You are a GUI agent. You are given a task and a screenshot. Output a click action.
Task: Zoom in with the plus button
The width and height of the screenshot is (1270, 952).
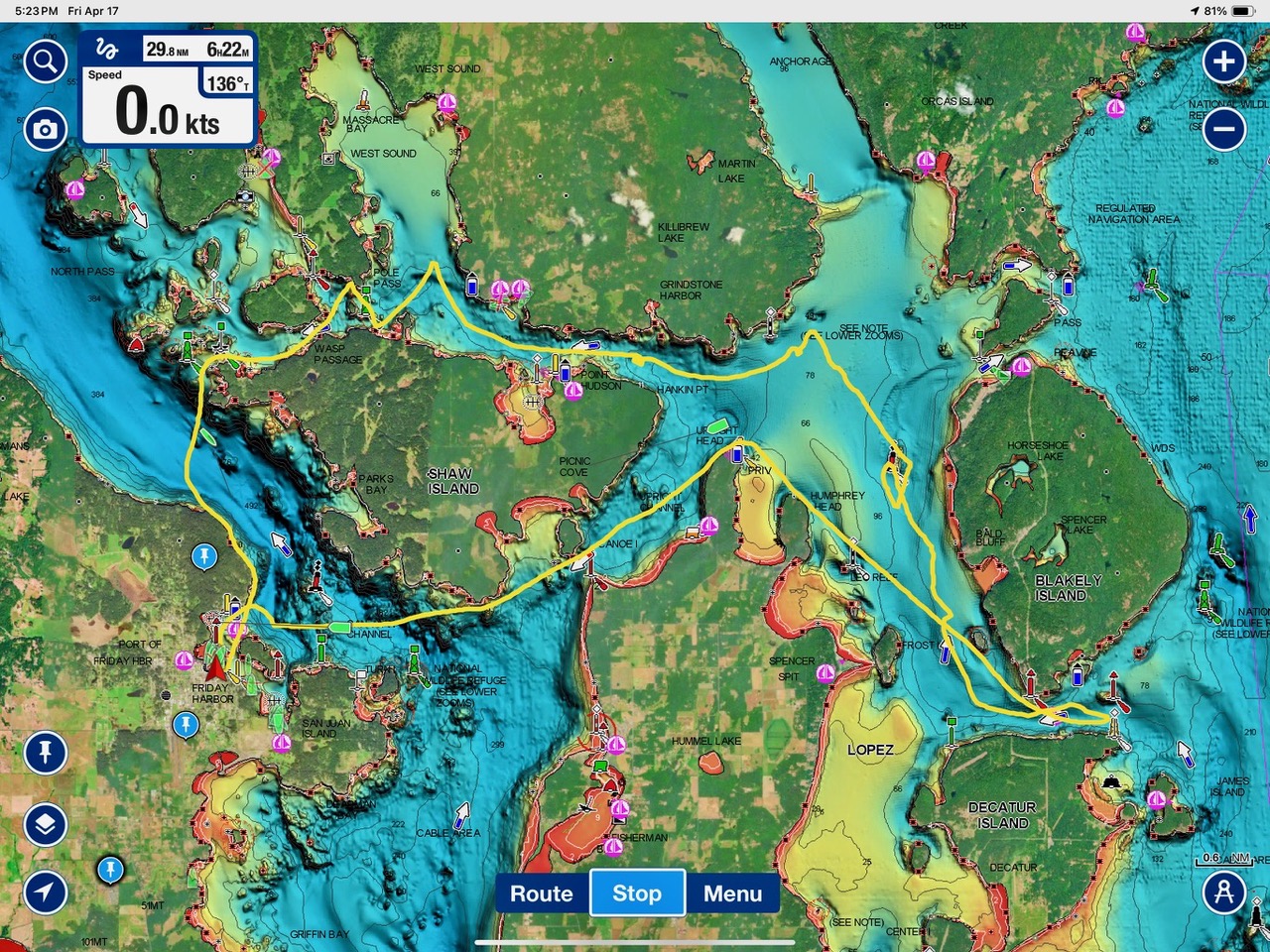[1224, 62]
